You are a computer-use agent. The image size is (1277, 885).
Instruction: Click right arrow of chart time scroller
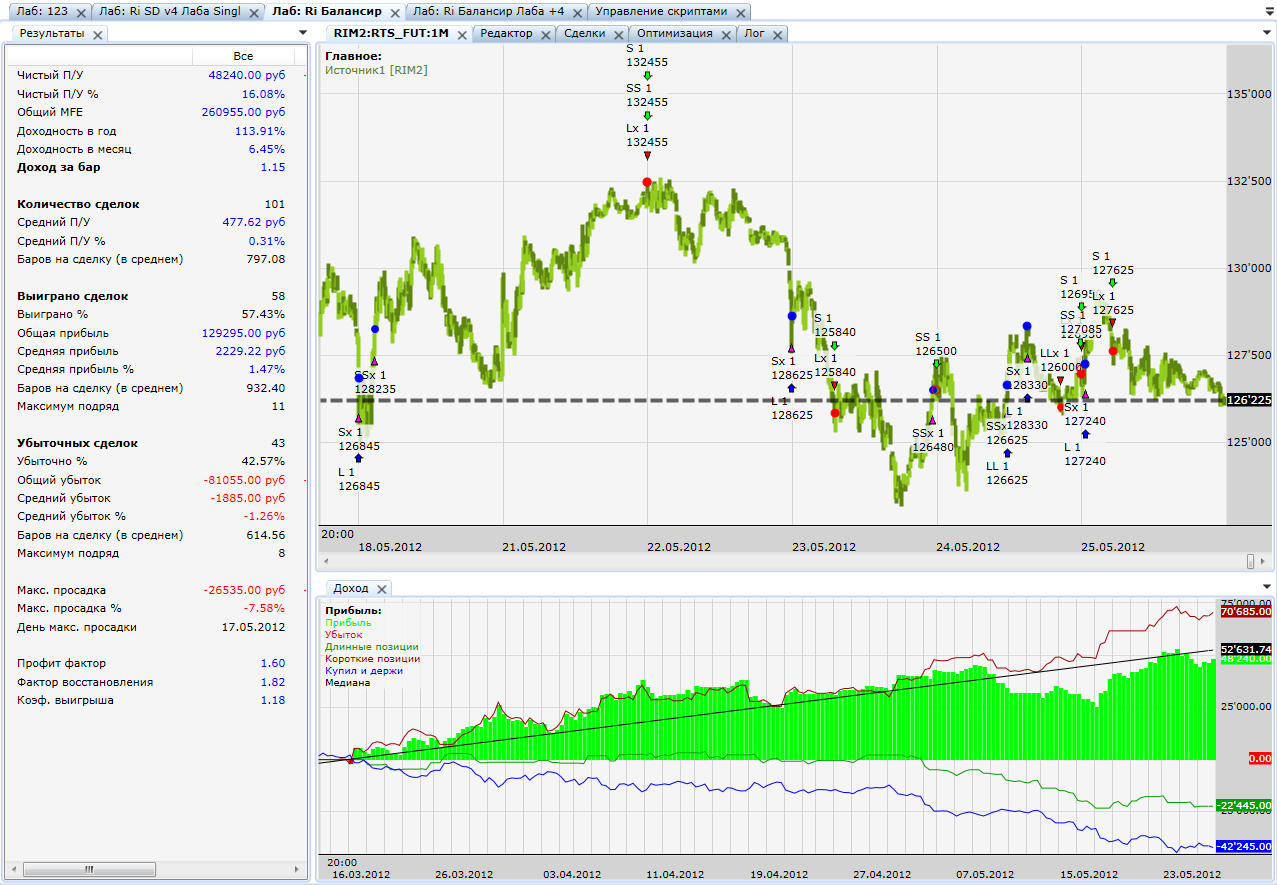[x=1262, y=562]
